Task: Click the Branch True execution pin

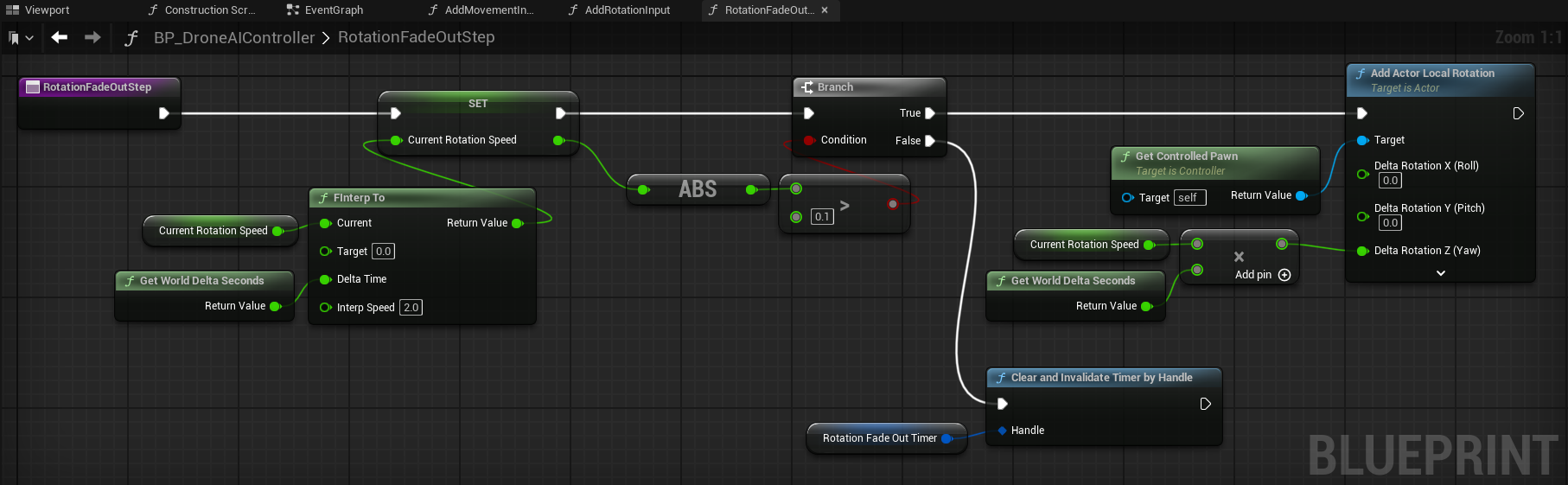Action: [930, 113]
